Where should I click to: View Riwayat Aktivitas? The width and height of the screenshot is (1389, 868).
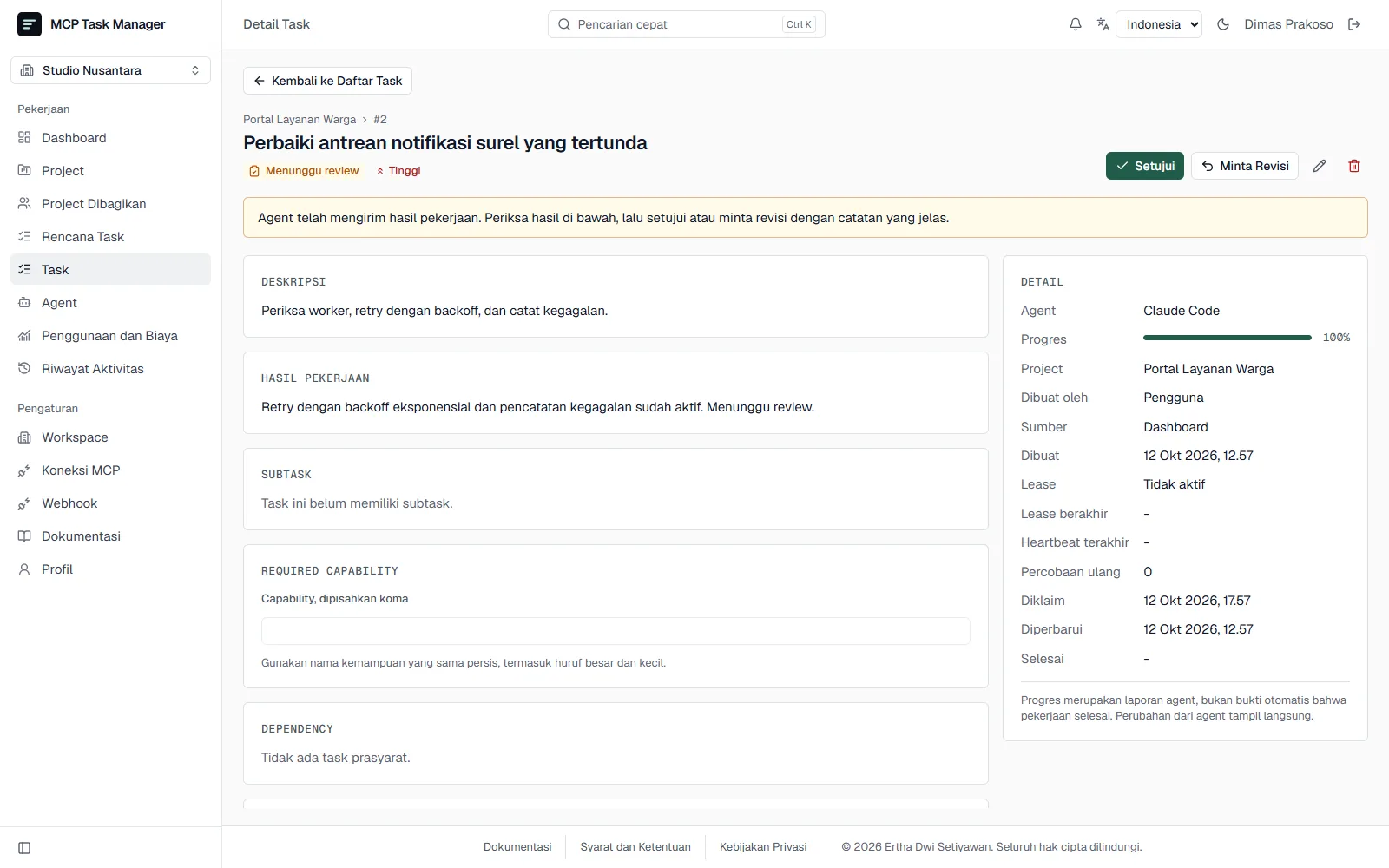coord(110,369)
